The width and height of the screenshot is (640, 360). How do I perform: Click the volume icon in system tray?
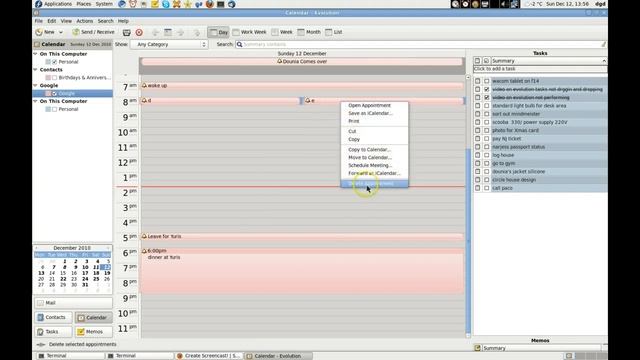tap(504, 4)
